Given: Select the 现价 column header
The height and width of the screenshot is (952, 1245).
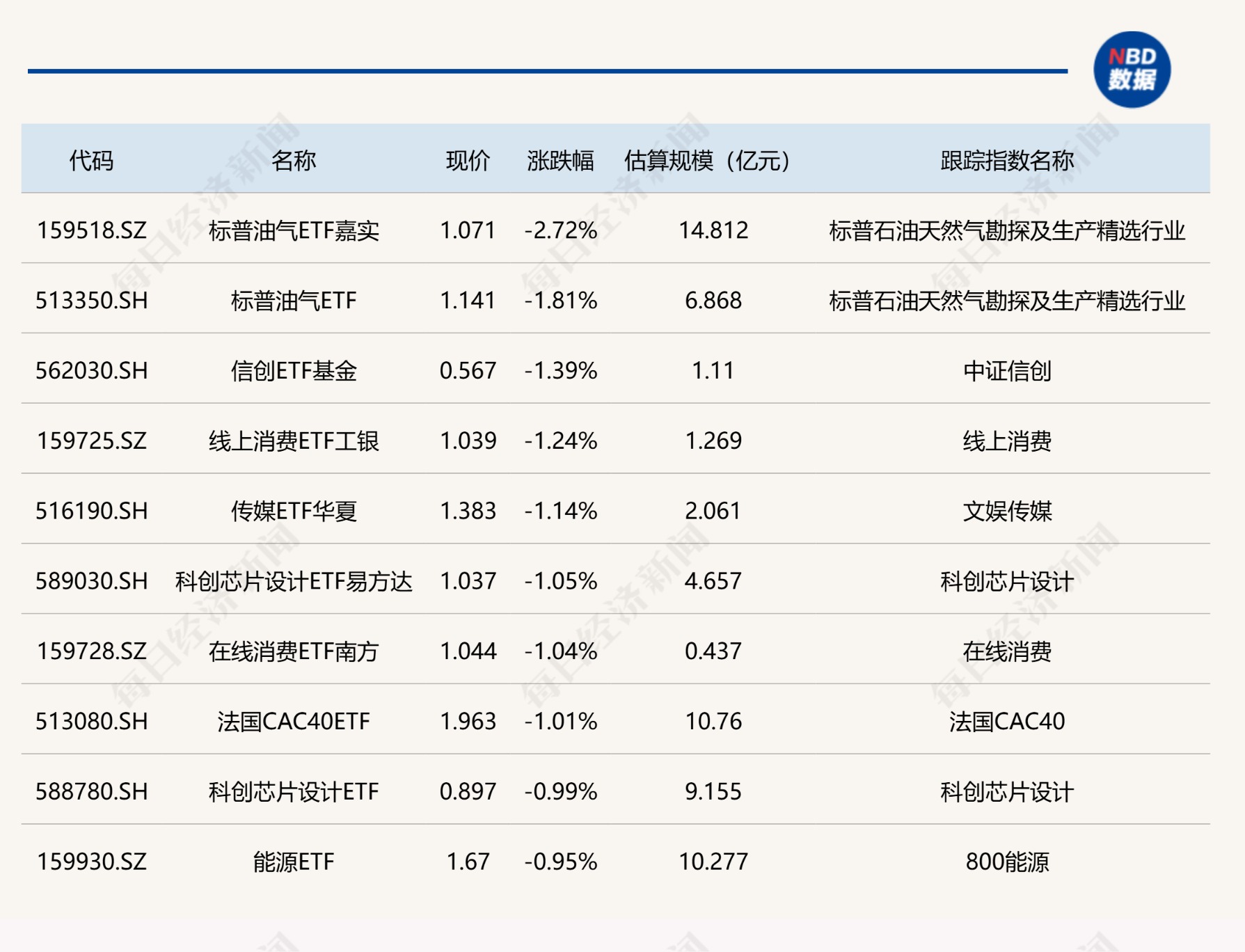Looking at the screenshot, I should pyautogui.click(x=468, y=161).
